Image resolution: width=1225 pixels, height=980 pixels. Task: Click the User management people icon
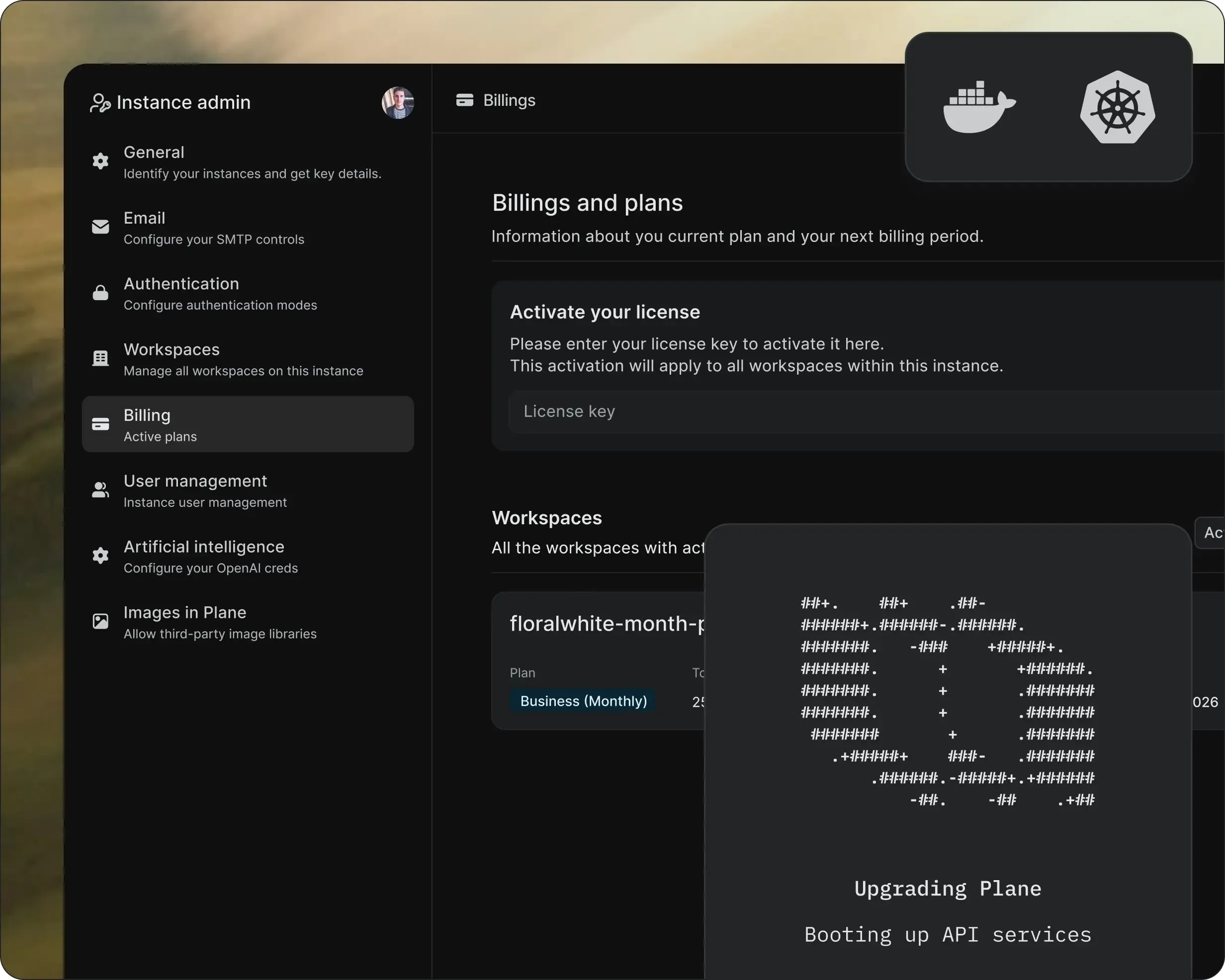100,490
